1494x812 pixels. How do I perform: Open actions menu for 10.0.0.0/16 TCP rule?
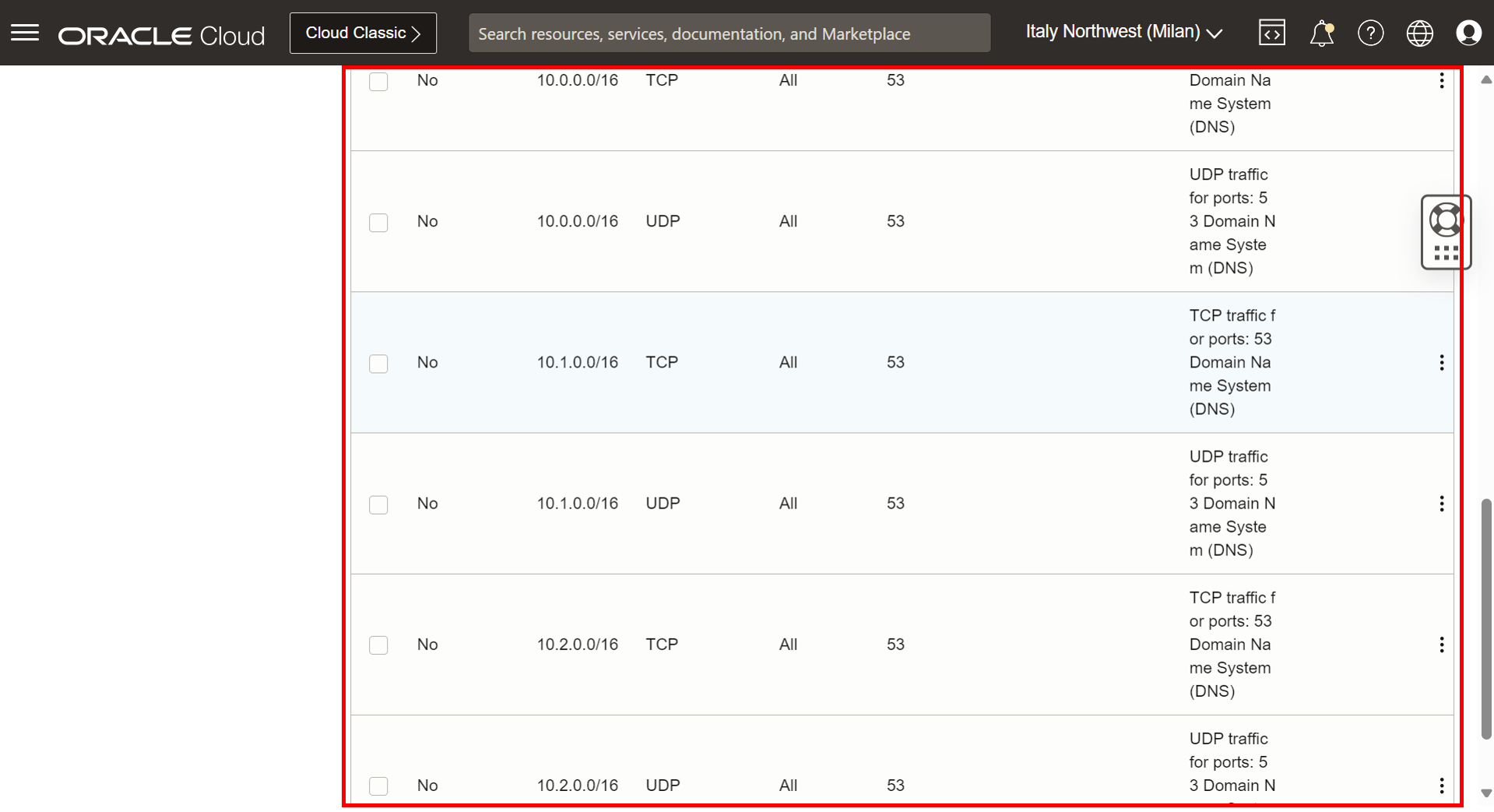(x=1442, y=80)
